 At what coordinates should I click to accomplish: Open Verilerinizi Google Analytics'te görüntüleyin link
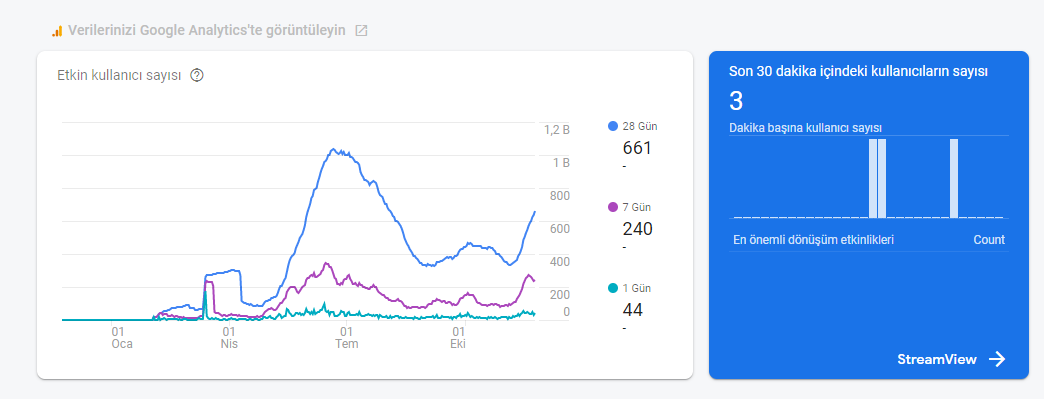tap(207, 31)
